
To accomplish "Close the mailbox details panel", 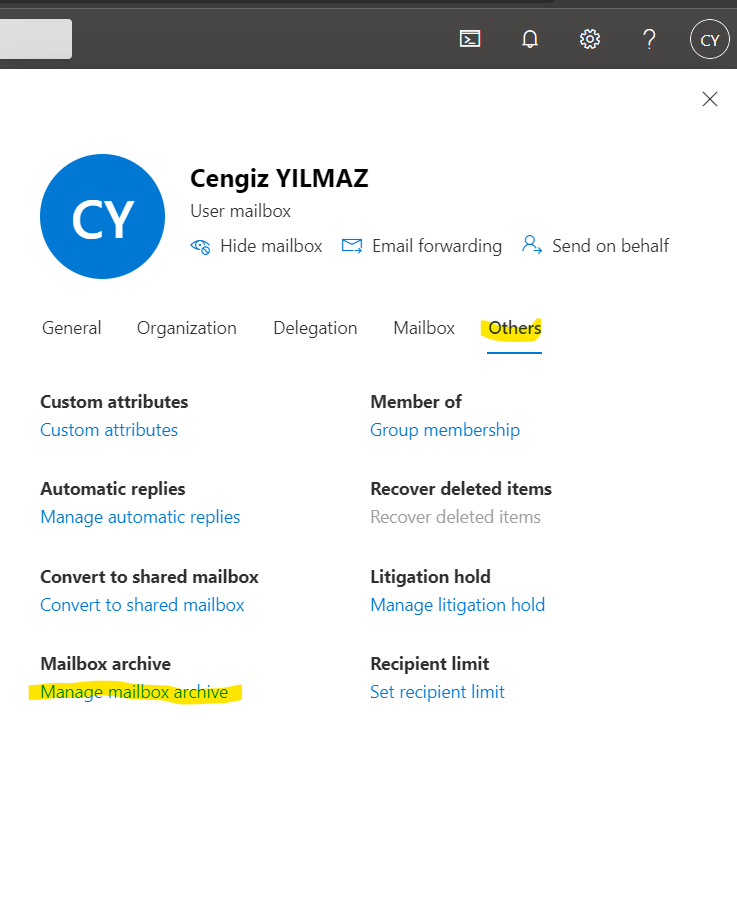I will tap(710, 99).
